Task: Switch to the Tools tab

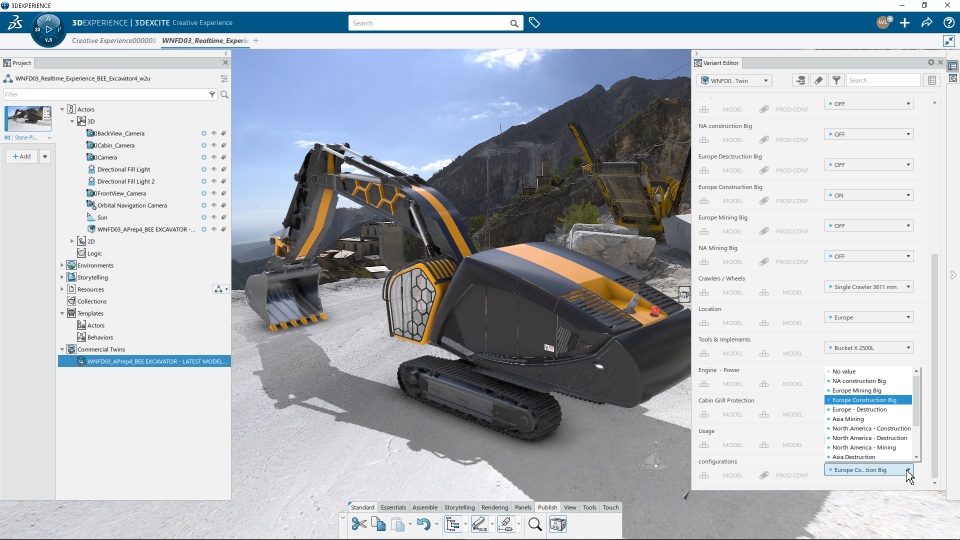Action: pyautogui.click(x=590, y=507)
